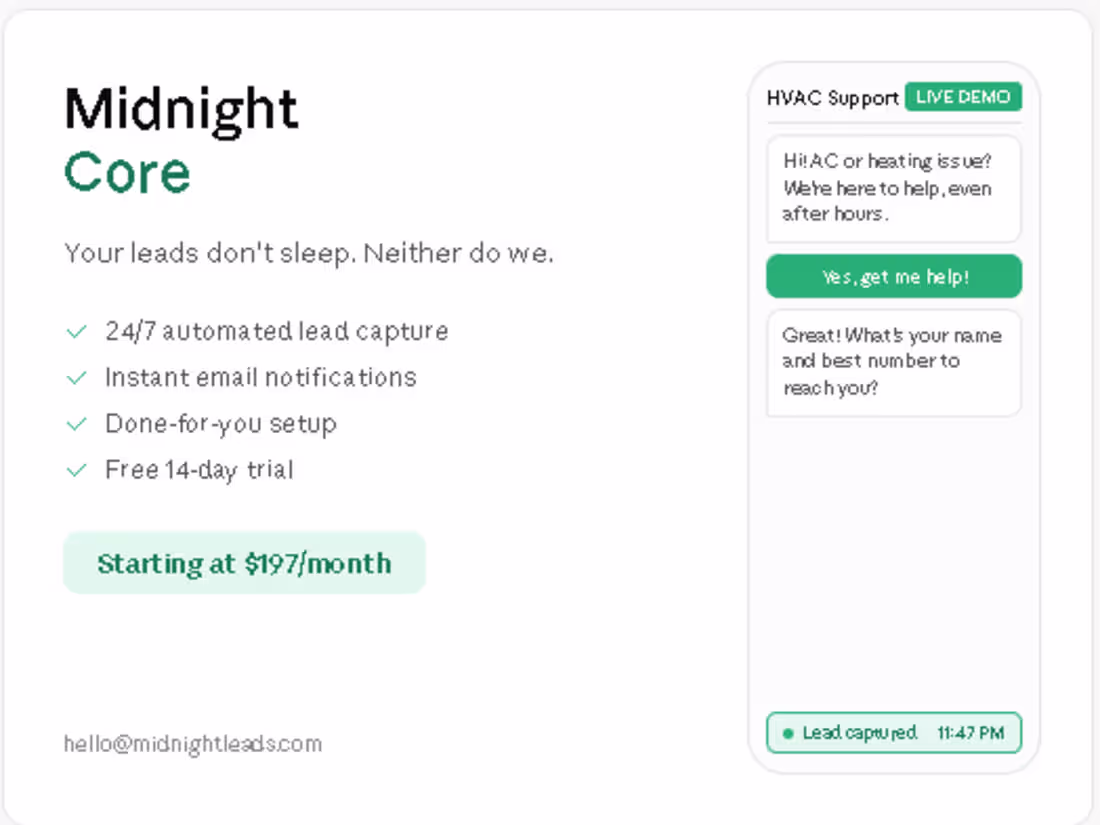Click the 'Hi! AC or heating issue?' message bubble

coord(894,189)
